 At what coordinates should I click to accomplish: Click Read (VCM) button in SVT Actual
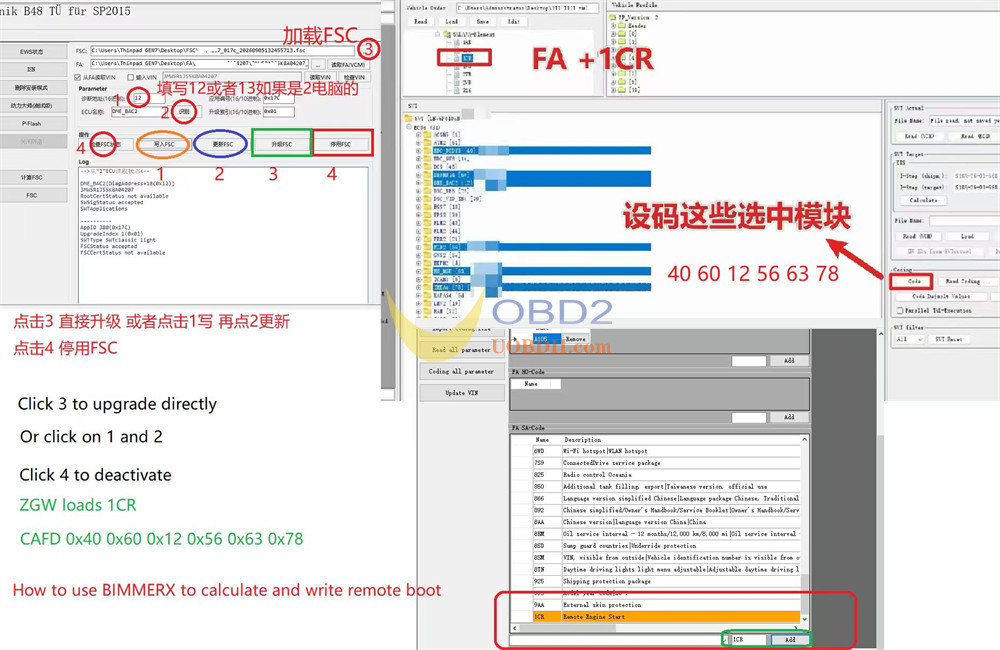pos(918,137)
